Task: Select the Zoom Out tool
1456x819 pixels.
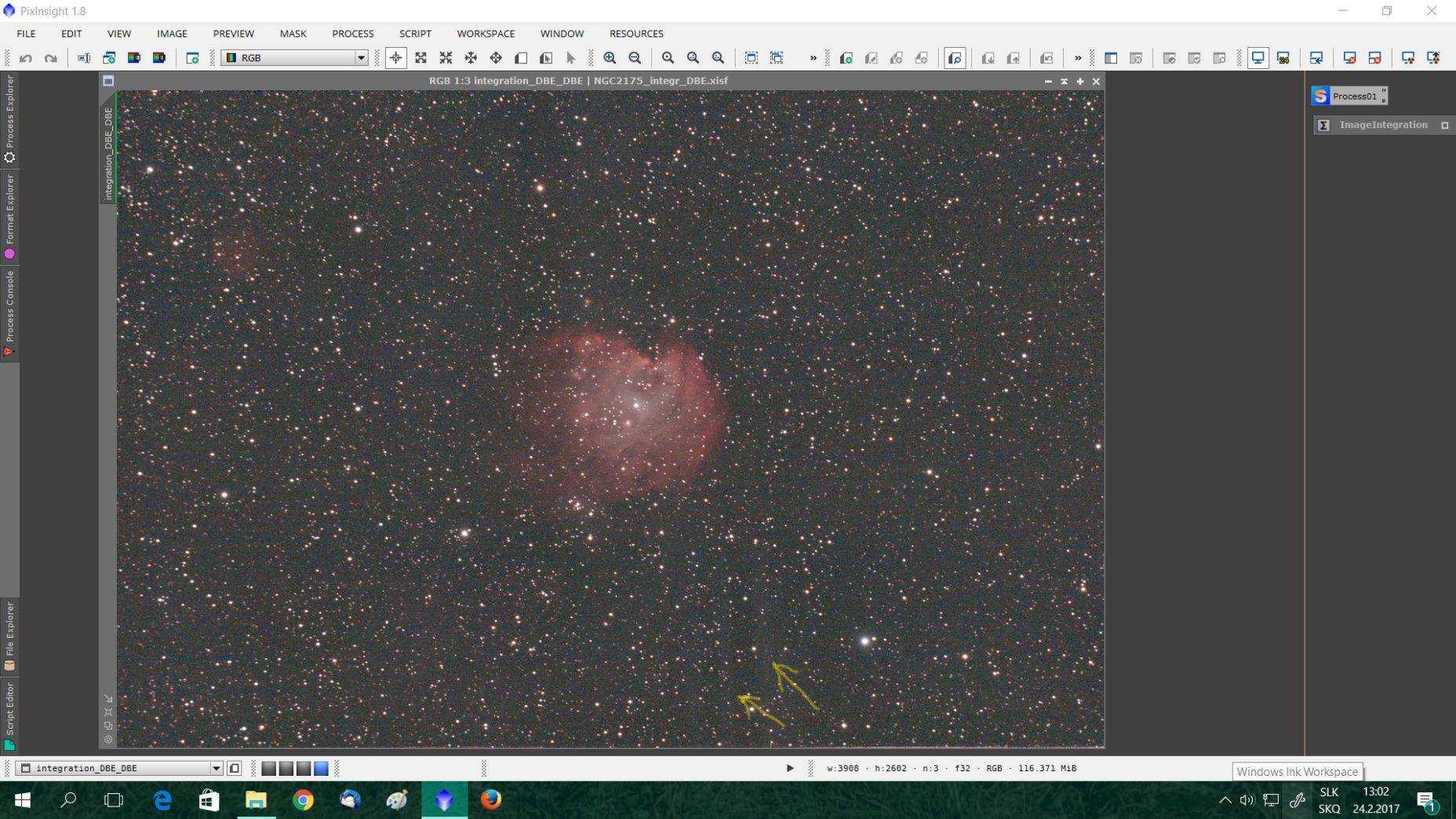Action: [x=634, y=58]
